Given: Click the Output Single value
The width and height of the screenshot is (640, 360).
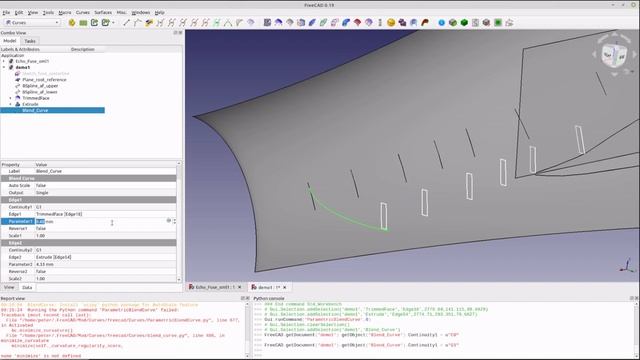Looking at the screenshot, I should click(x=105, y=193).
